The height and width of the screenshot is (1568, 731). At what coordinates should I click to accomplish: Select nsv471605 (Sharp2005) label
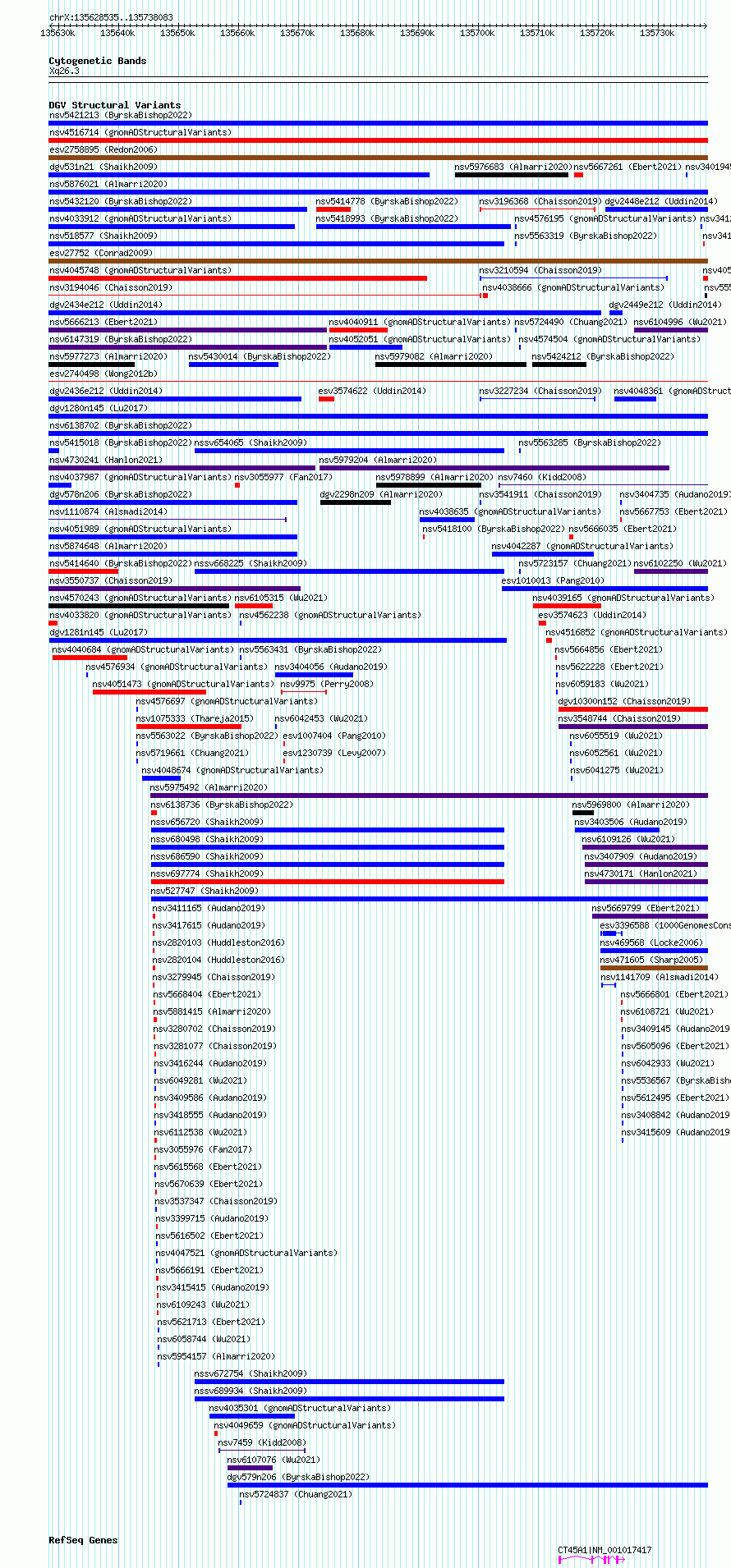click(x=651, y=960)
